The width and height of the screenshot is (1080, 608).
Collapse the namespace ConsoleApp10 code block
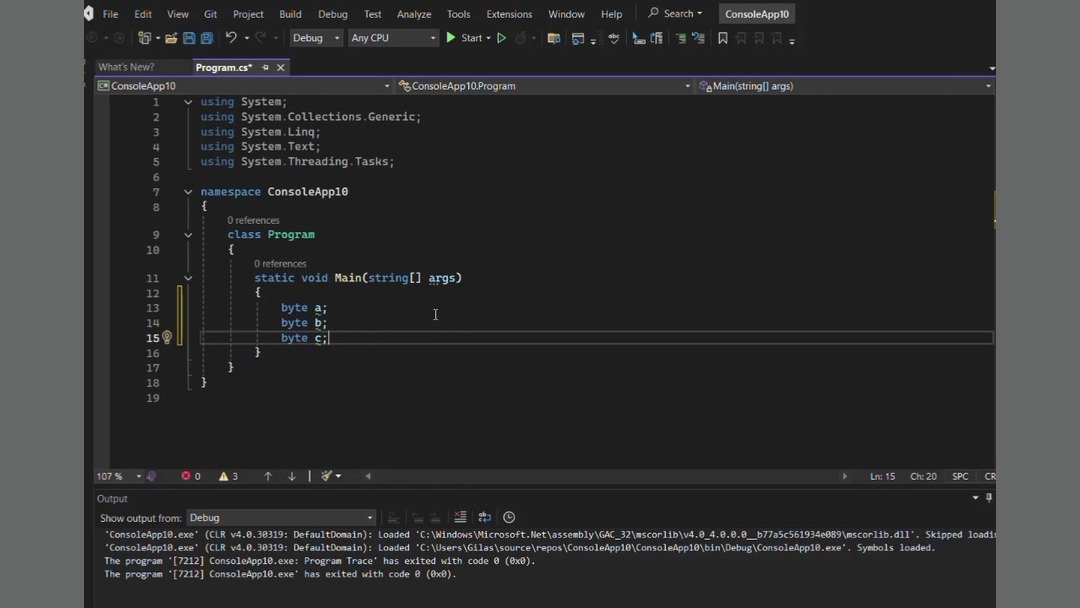(x=188, y=192)
